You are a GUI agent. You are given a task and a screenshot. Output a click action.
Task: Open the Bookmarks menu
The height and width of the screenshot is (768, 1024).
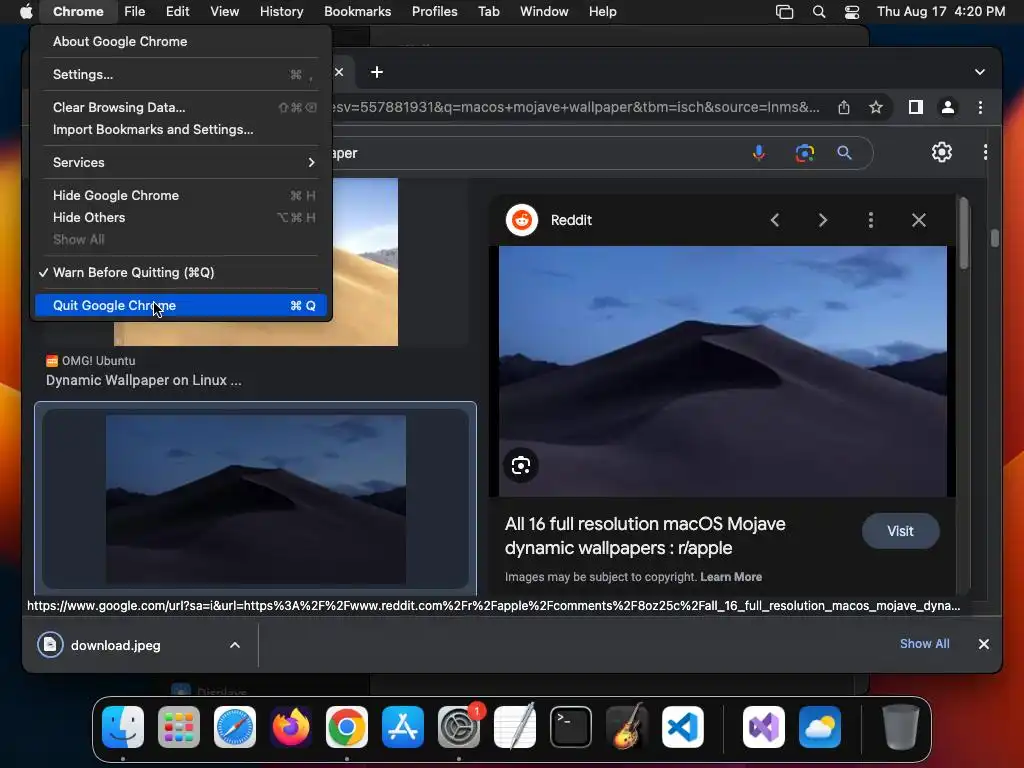357,11
